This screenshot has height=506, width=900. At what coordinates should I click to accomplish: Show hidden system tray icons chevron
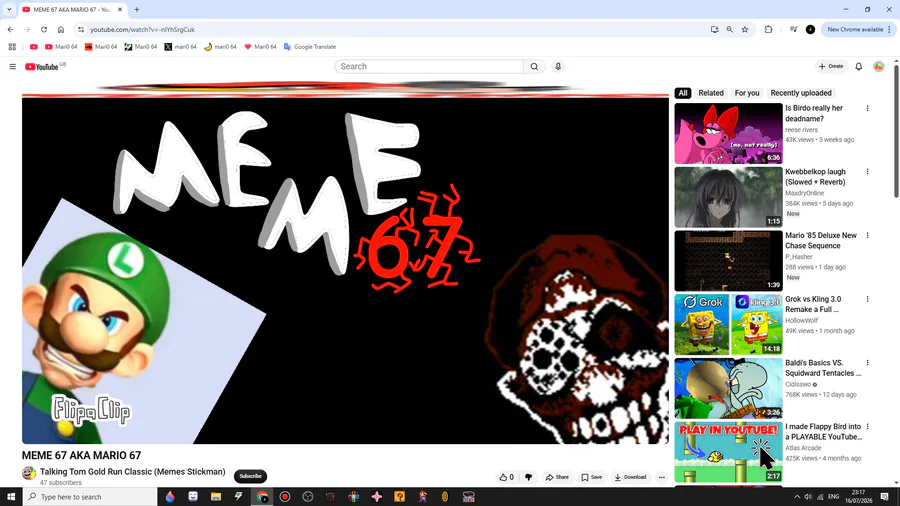[x=797, y=497]
